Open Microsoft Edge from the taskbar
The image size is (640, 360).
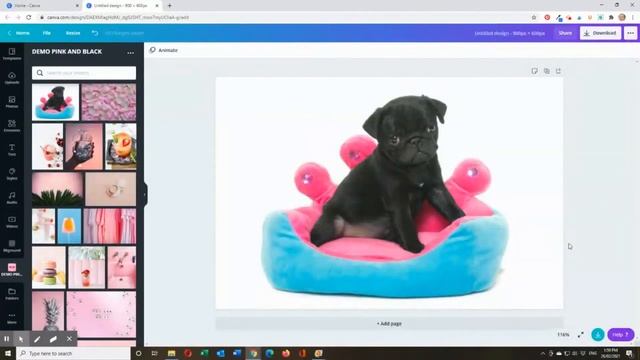pyautogui.click(x=269, y=353)
